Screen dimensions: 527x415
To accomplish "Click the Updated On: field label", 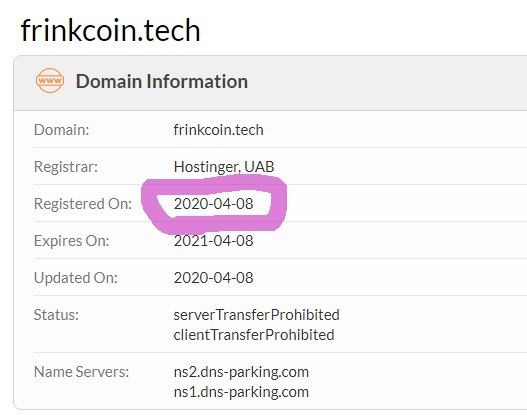I will pyautogui.click(x=76, y=278).
